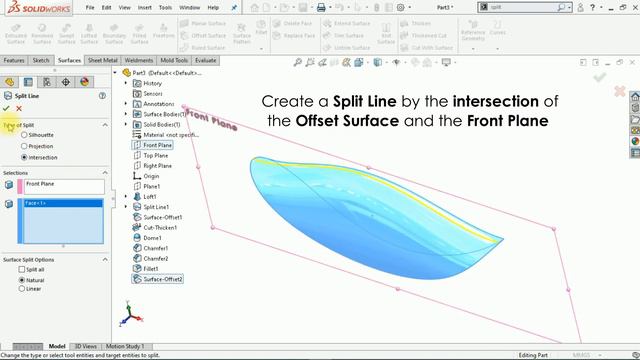The width and height of the screenshot is (640, 360).
Task: Click the green OK checkmark in Split Line
Action: click(6, 109)
